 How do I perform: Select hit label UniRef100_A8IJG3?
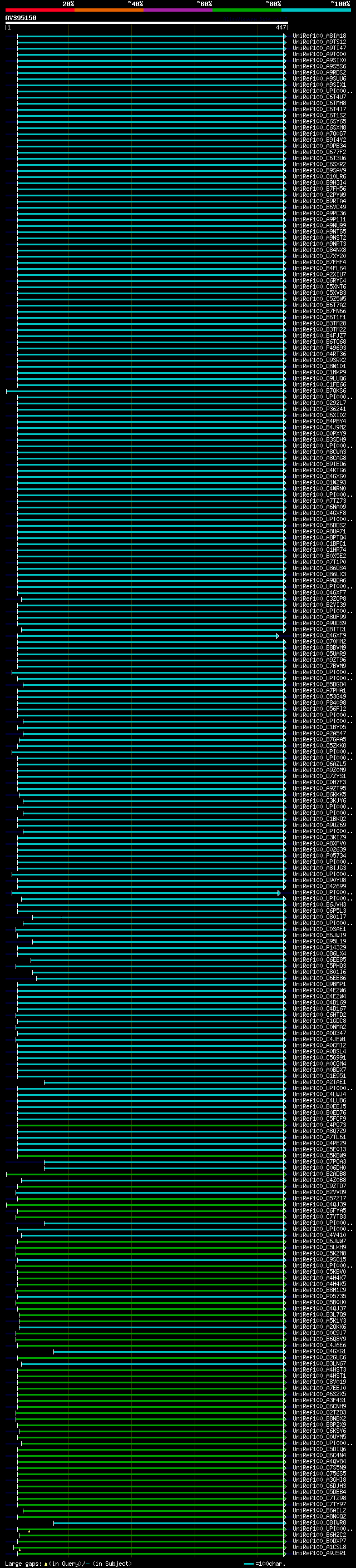tap(319, 868)
